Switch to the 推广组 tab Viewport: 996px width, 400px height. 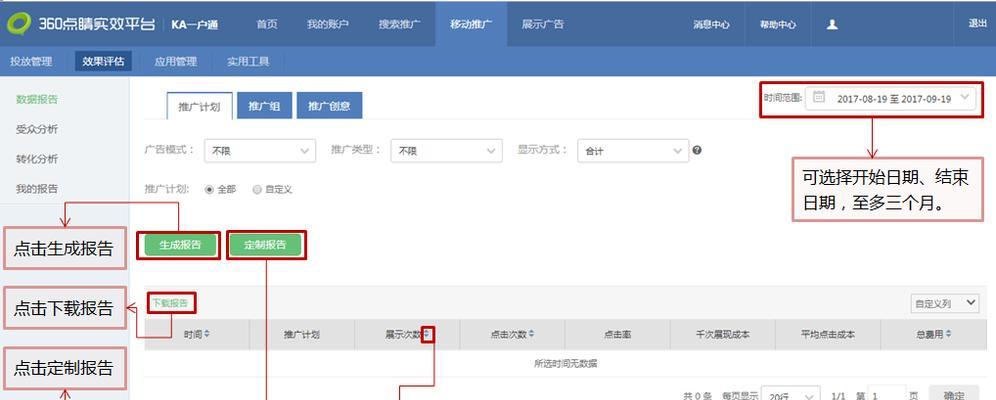[264, 106]
